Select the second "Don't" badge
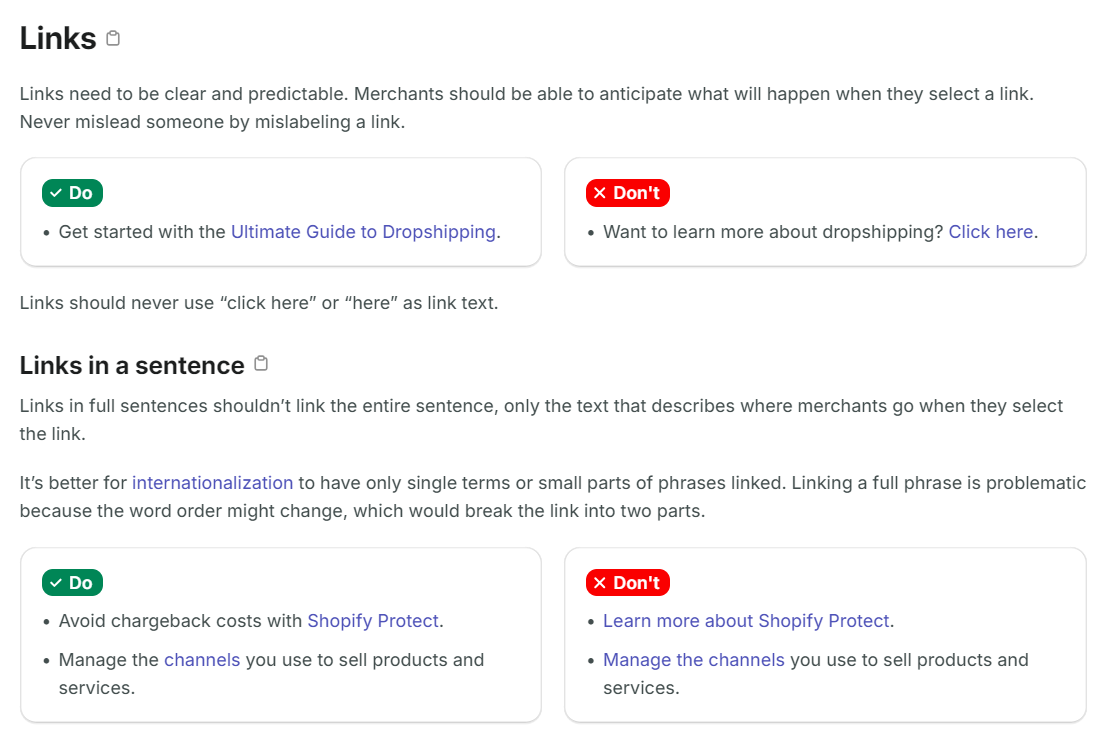The height and width of the screenshot is (742, 1102). pyautogui.click(x=627, y=582)
